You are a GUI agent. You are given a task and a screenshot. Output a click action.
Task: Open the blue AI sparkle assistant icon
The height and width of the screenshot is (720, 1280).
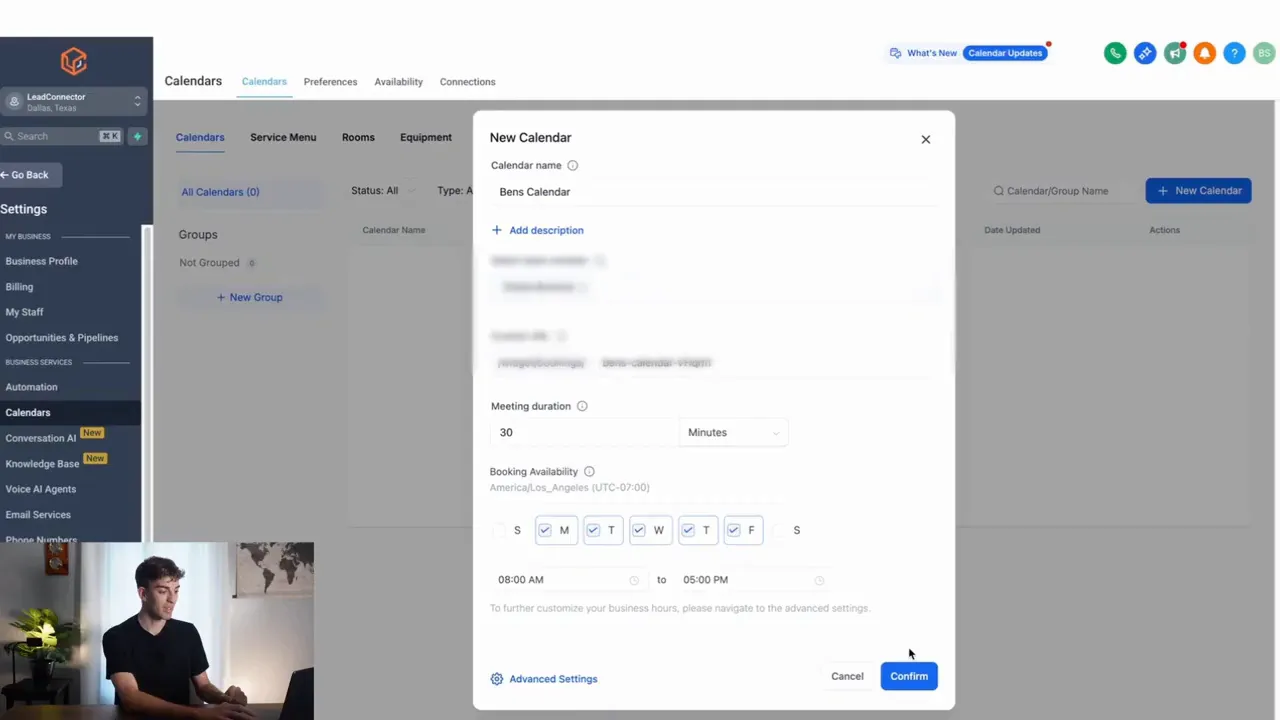1145,53
